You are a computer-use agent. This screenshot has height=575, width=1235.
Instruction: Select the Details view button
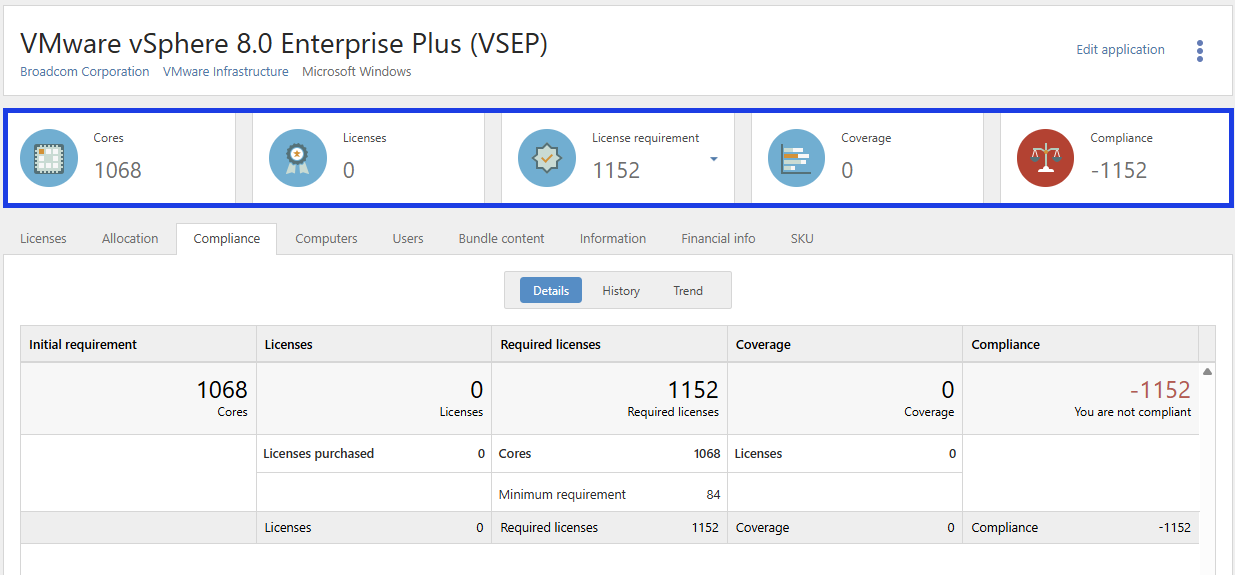551,291
